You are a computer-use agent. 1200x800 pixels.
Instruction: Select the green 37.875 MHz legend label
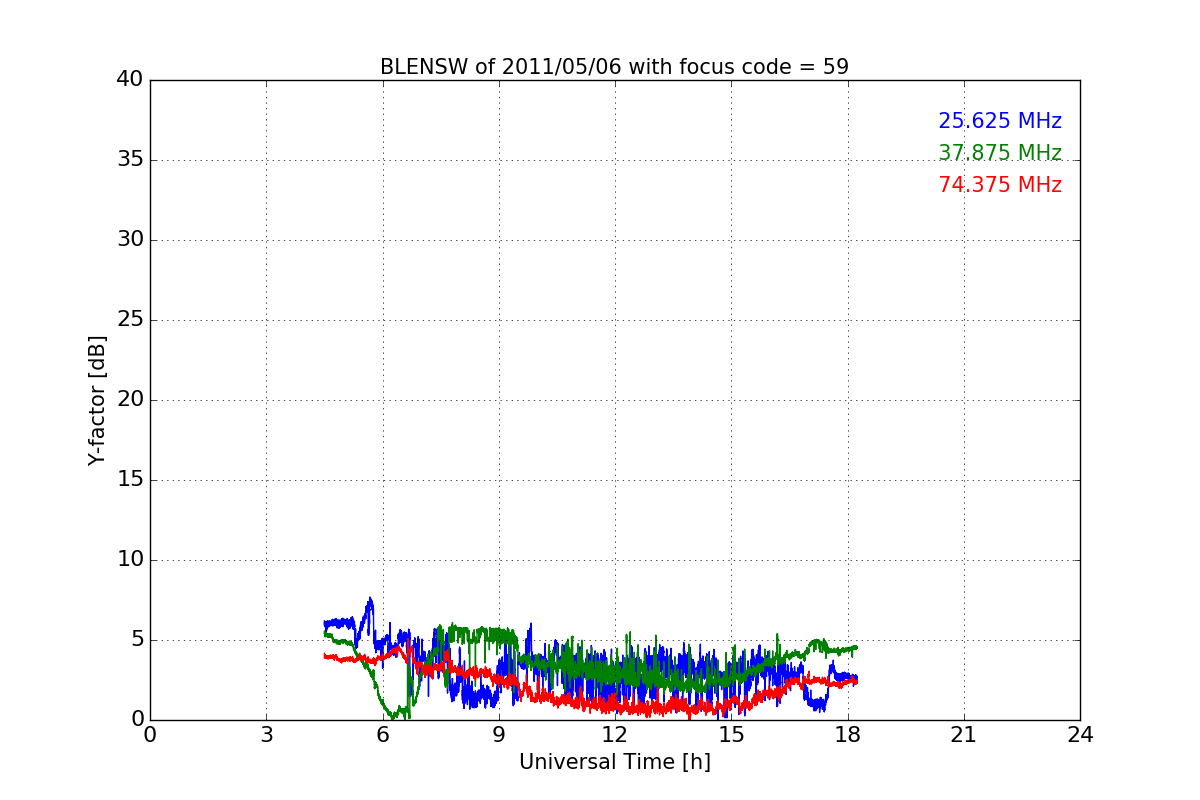(x=1000, y=153)
